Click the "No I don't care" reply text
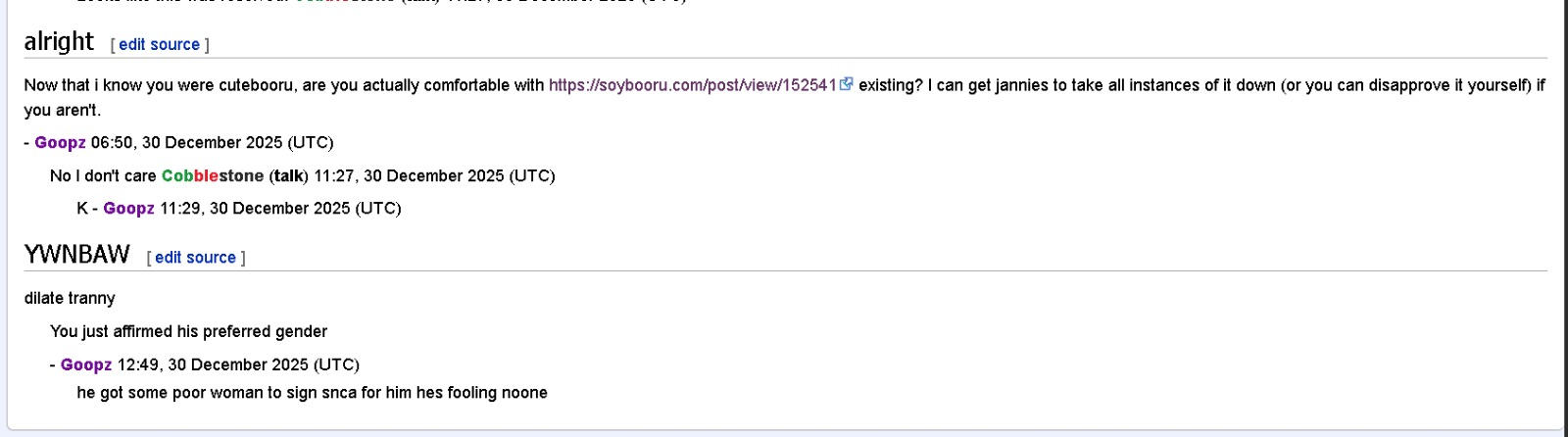Screen dimensions: 1568x437 (103, 175)
